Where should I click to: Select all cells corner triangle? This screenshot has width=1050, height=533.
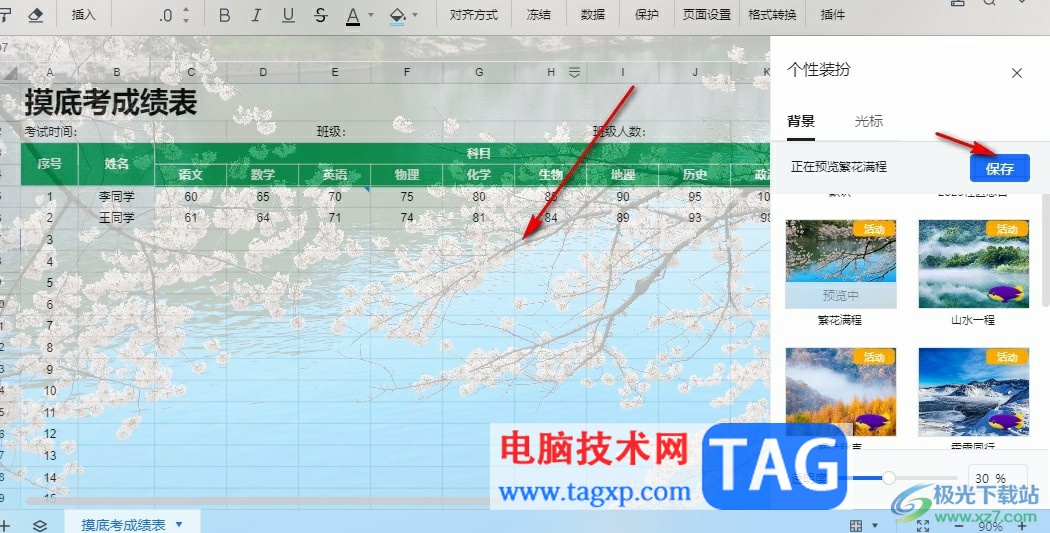pyautogui.click(x=10, y=72)
